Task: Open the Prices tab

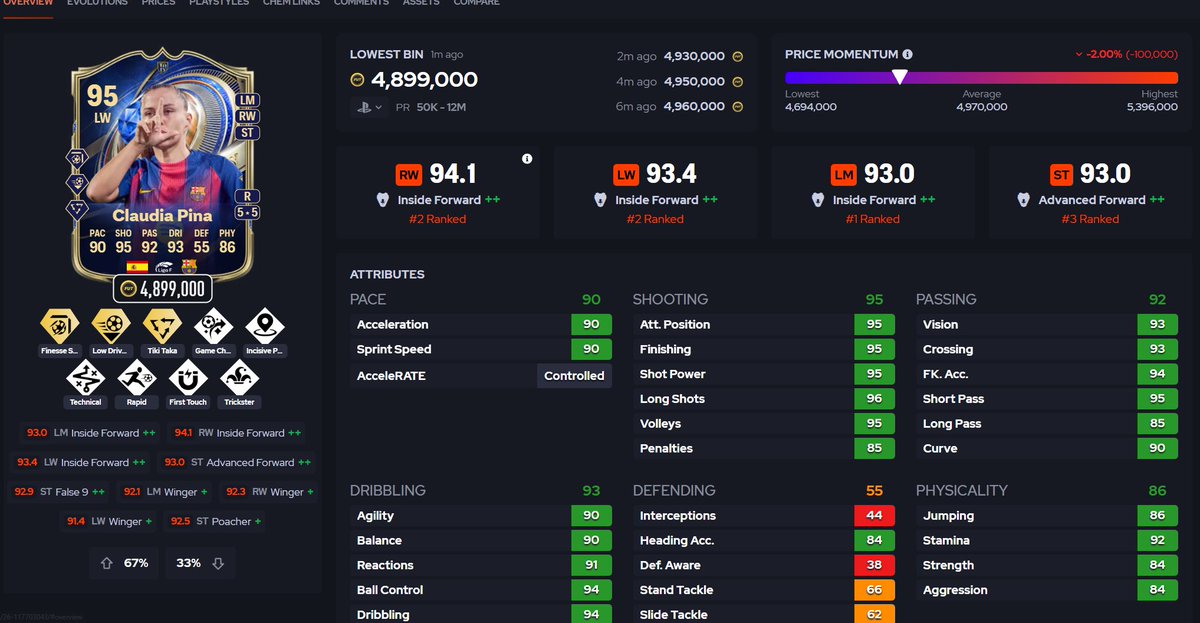Action: pyautogui.click(x=158, y=3)
